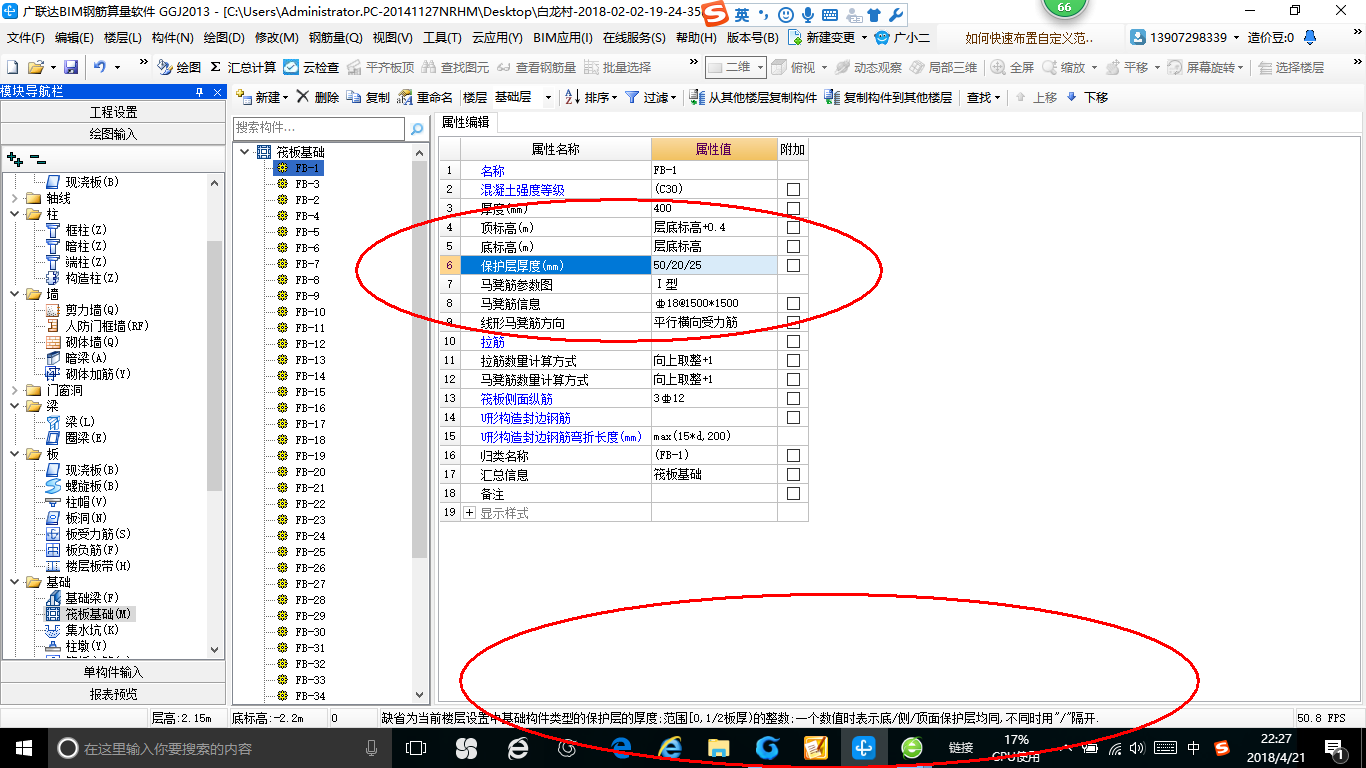1366x768 pixels.
Task: Click 复制构件到其他楼层
Action: [888, 97]
